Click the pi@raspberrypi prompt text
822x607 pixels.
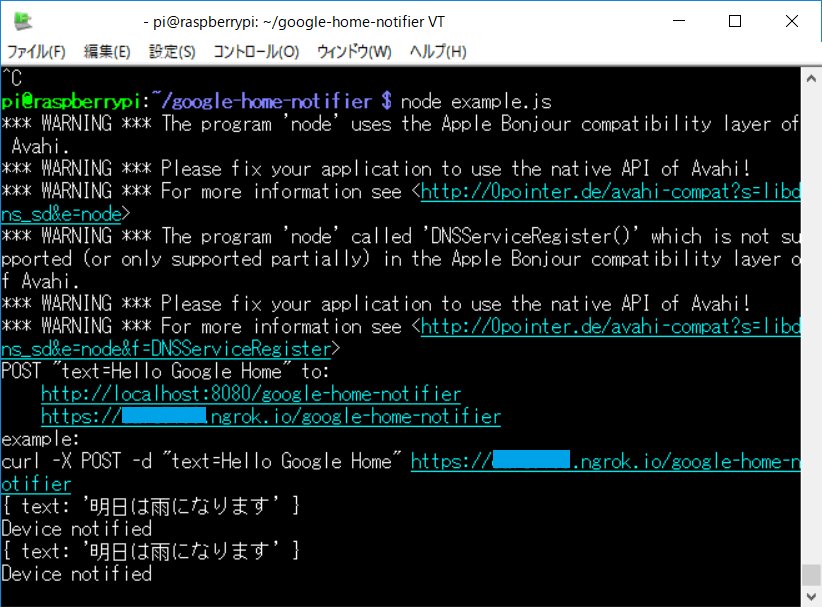[x=71, y=101]
